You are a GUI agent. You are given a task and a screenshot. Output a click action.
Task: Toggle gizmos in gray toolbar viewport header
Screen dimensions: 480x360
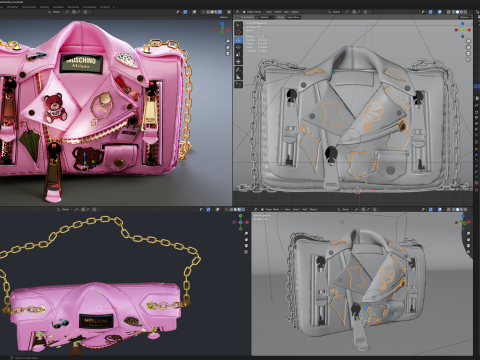(430, 12)
